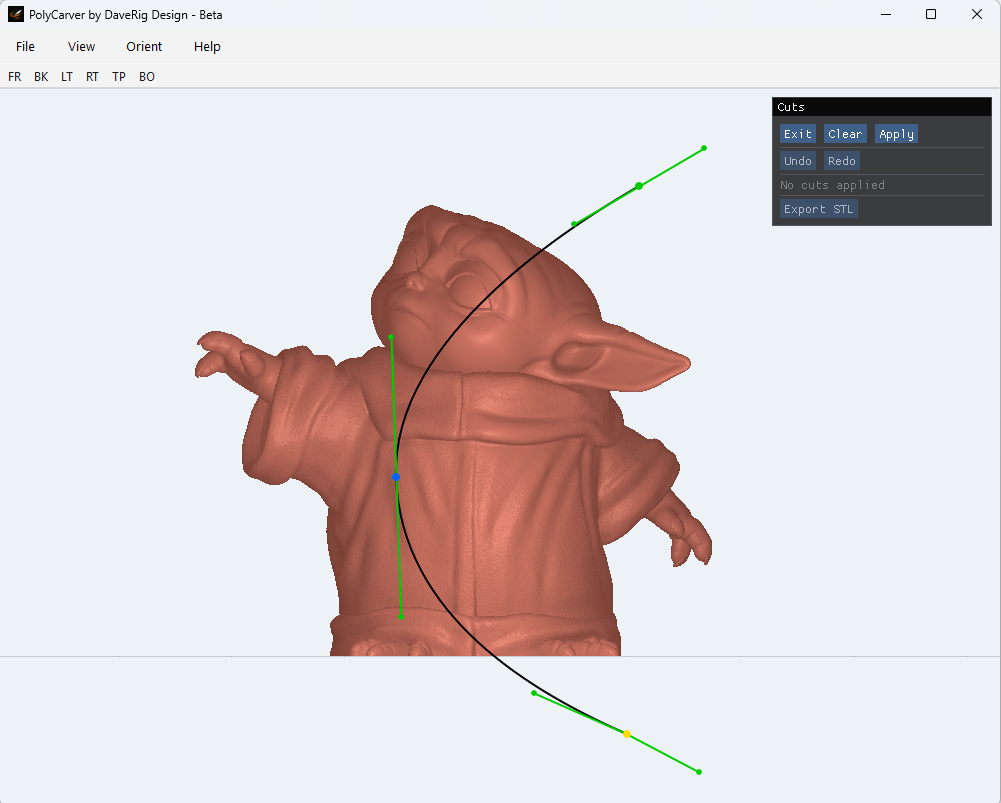This screenshot has width=1001, height=803.
Task: Open the Orient menu
Action: 144,47
